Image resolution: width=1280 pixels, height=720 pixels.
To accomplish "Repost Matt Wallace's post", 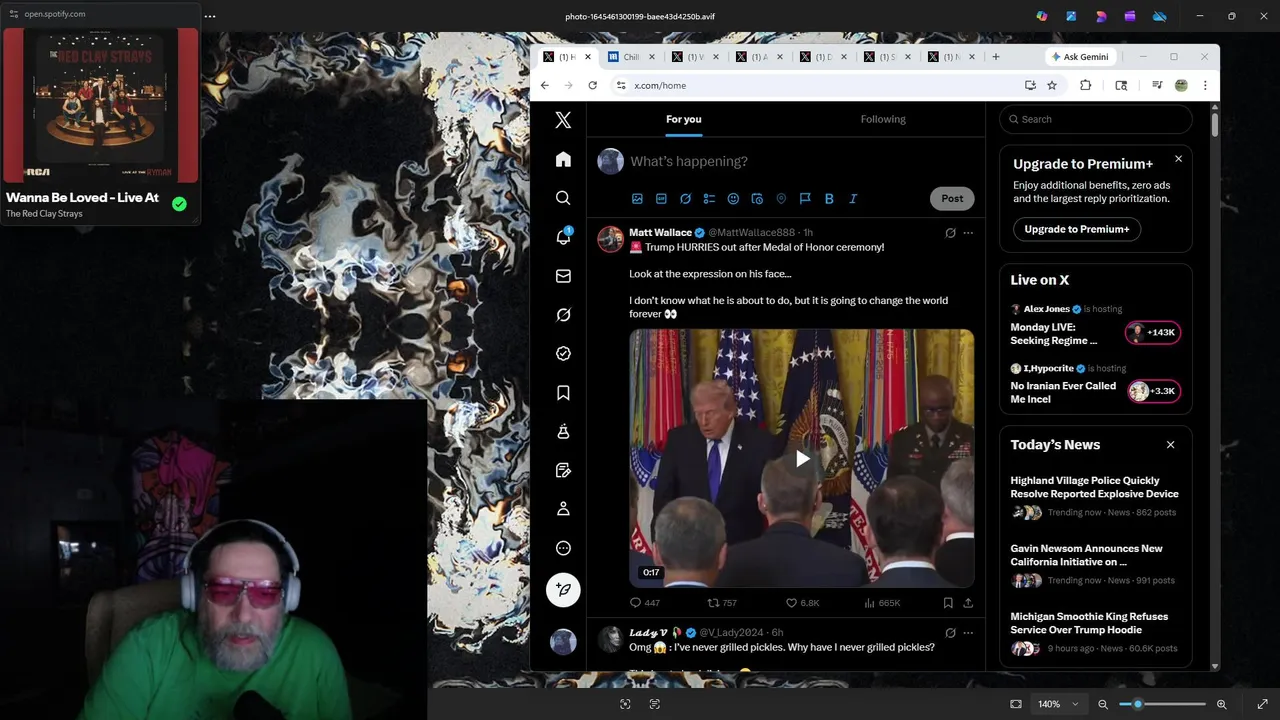I will (x=722, y=603).
